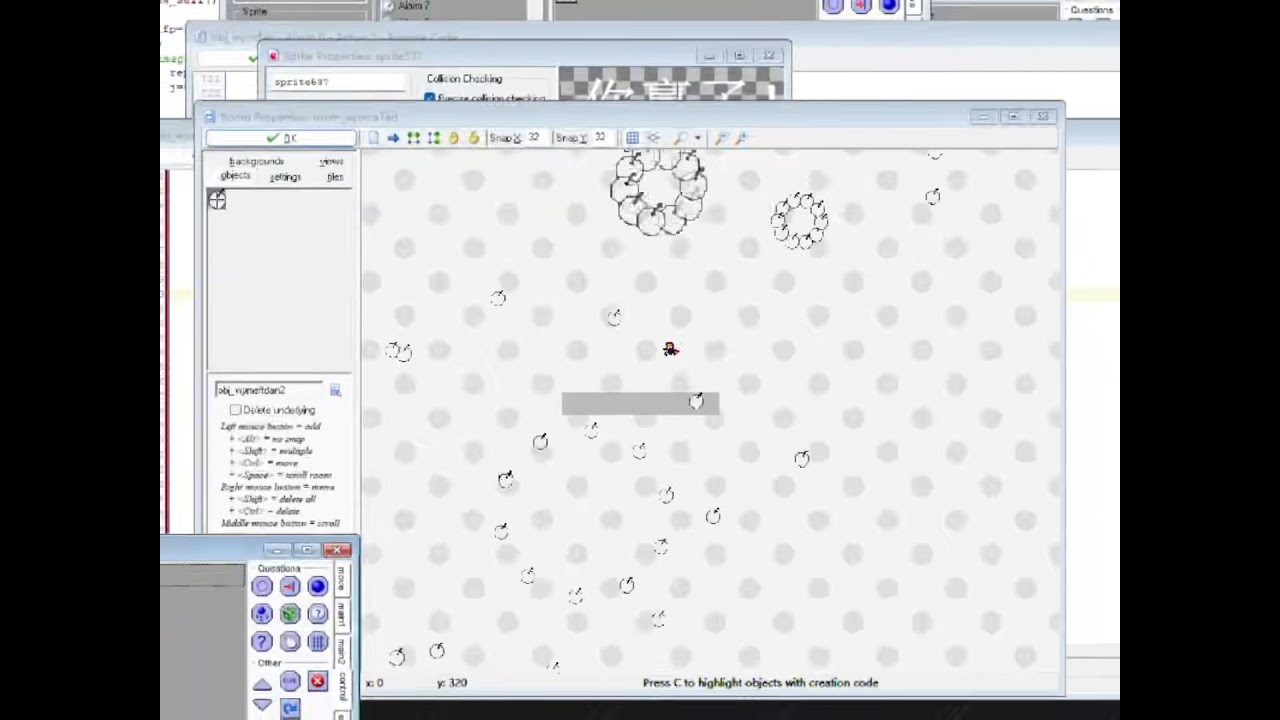Zoom in the room view
The image size is (1280, 720).
[x=741, y=138]
